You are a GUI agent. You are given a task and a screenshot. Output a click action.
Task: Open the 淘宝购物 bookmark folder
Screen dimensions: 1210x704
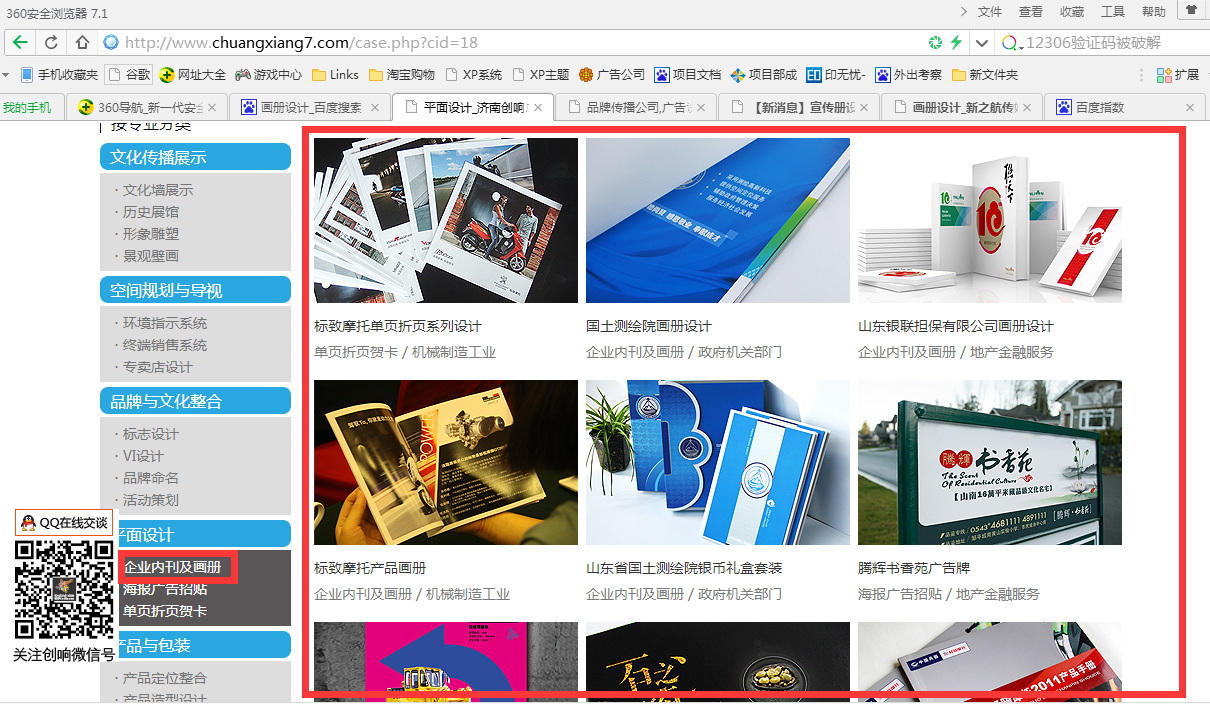pyautogui.click(x=402, y=74)
